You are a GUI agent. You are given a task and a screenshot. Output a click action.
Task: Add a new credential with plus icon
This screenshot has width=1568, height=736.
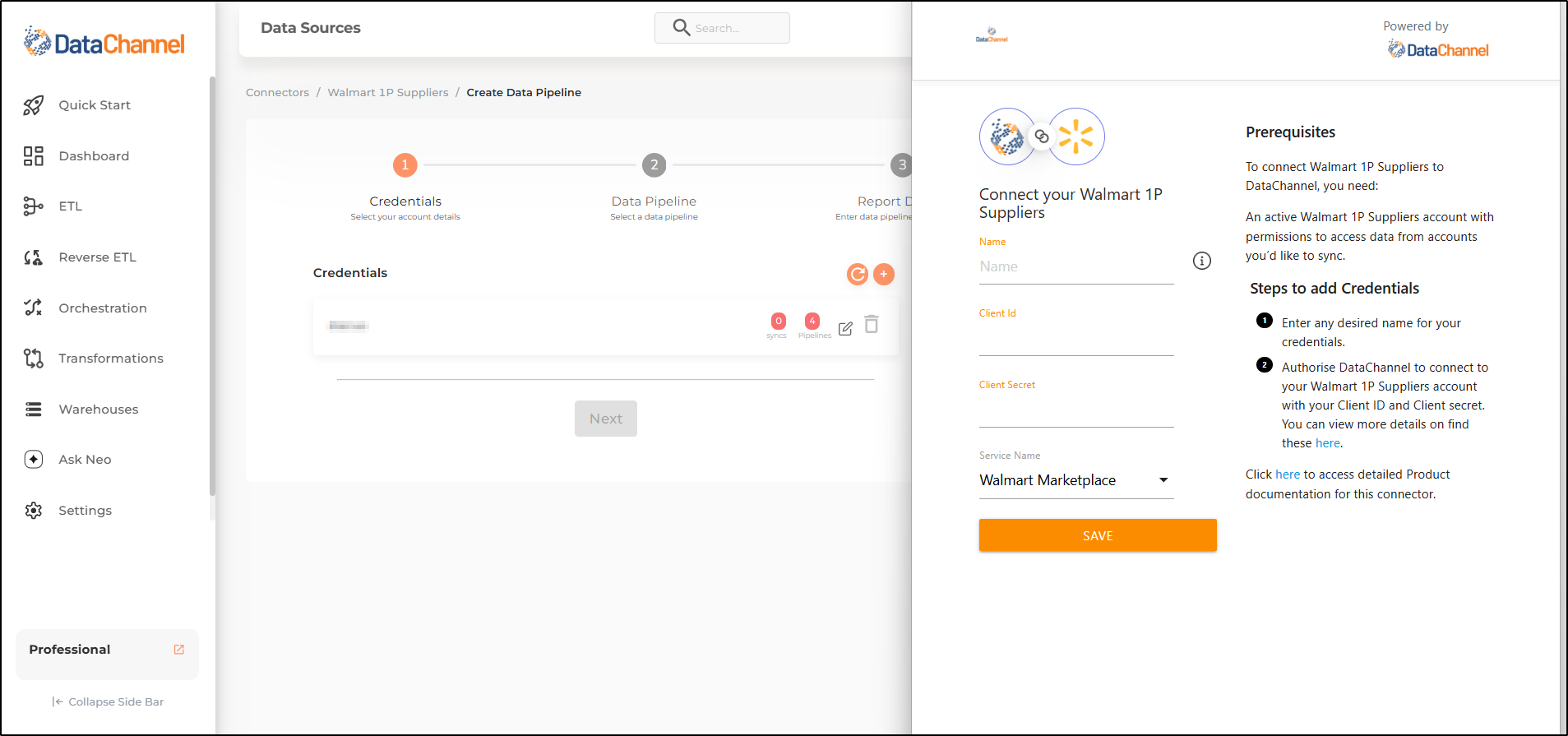tap(884, 274)
